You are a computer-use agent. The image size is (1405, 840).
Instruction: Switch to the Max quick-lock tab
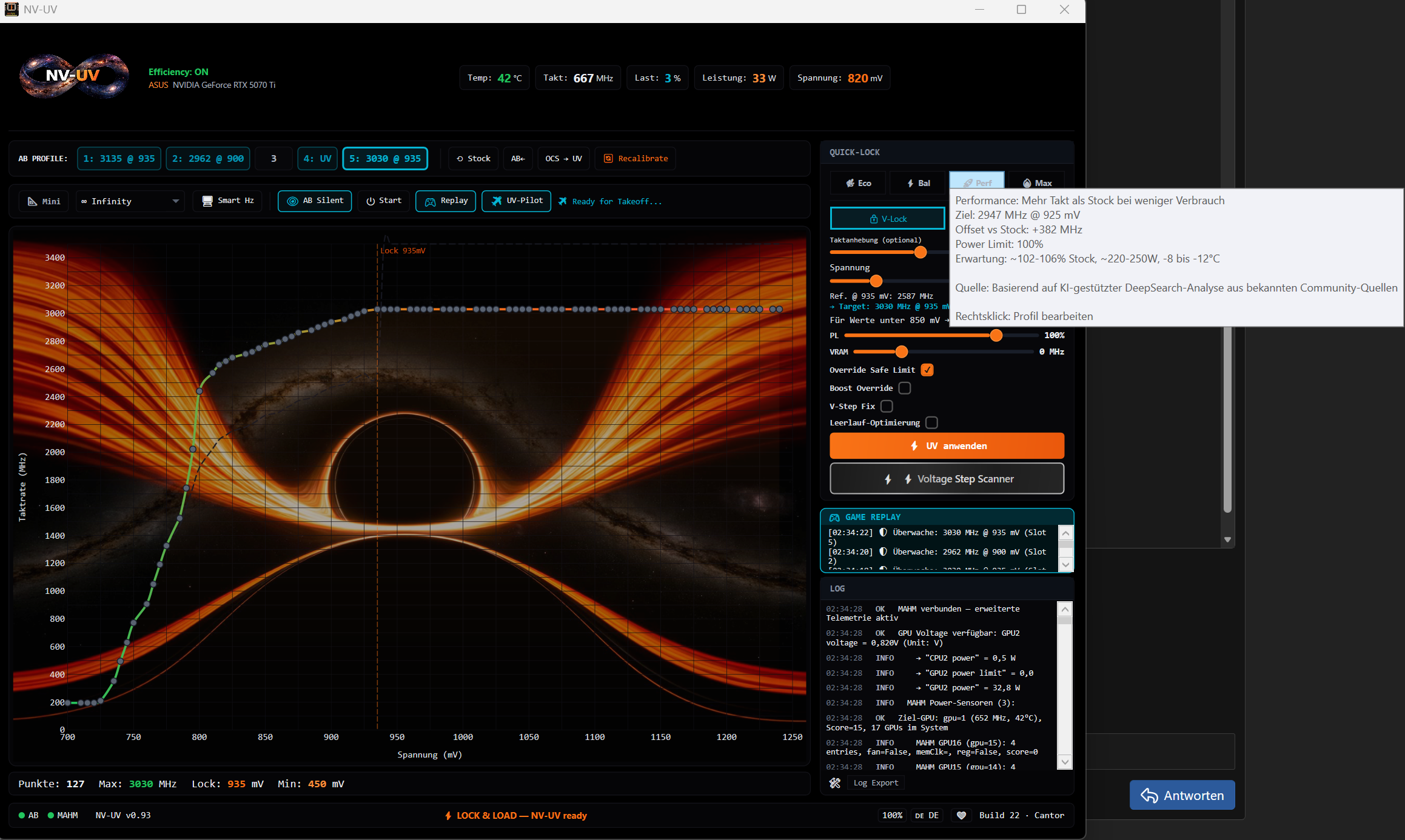click(1037, 182)
